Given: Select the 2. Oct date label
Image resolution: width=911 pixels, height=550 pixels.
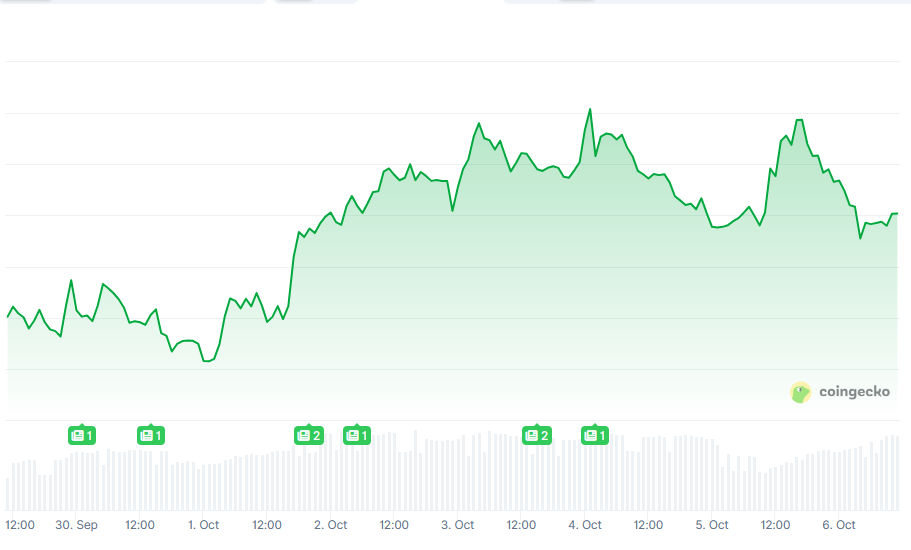Looking at the screenshot, I should click(x=330, y=525).
